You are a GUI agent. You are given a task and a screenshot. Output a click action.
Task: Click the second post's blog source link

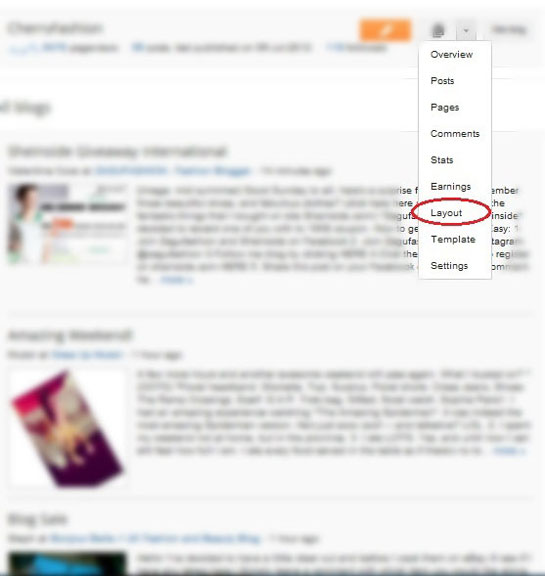pyautogui.click(x=87, y=354)
